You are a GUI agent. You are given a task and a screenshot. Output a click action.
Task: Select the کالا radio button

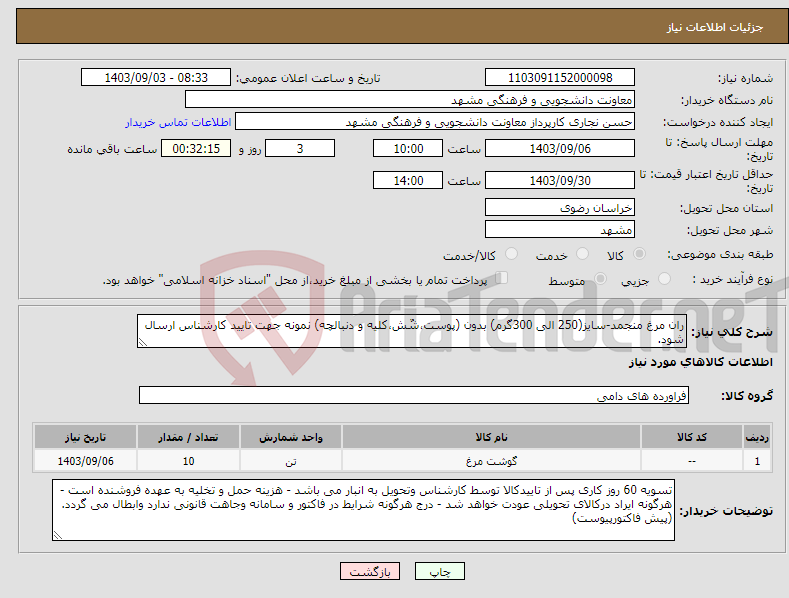click(x=639, y=254)
